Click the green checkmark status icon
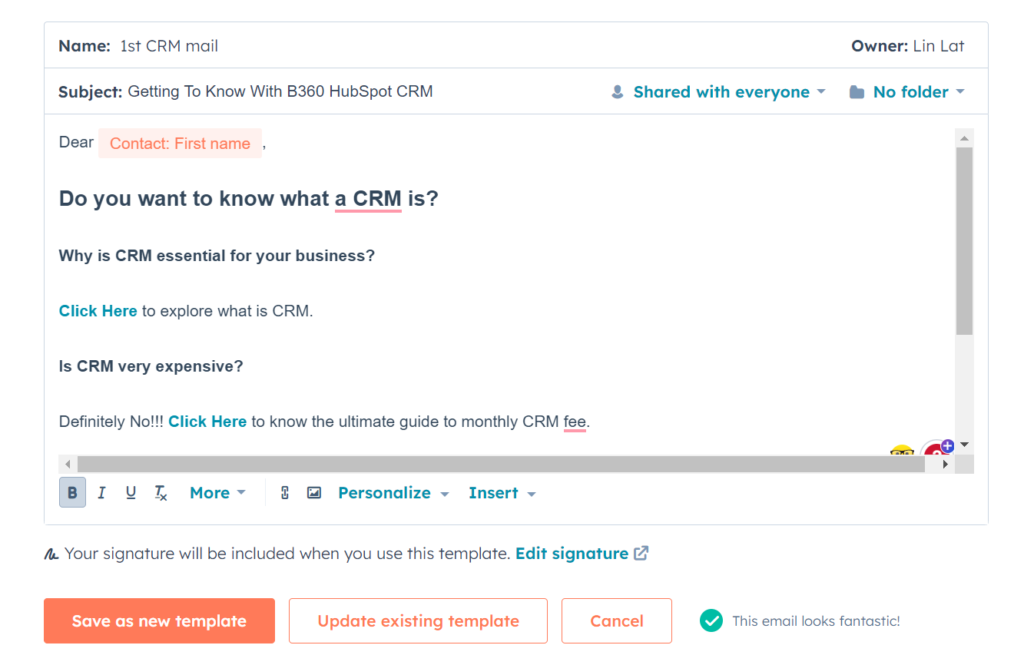1024x655 pixels. (711, 621)
